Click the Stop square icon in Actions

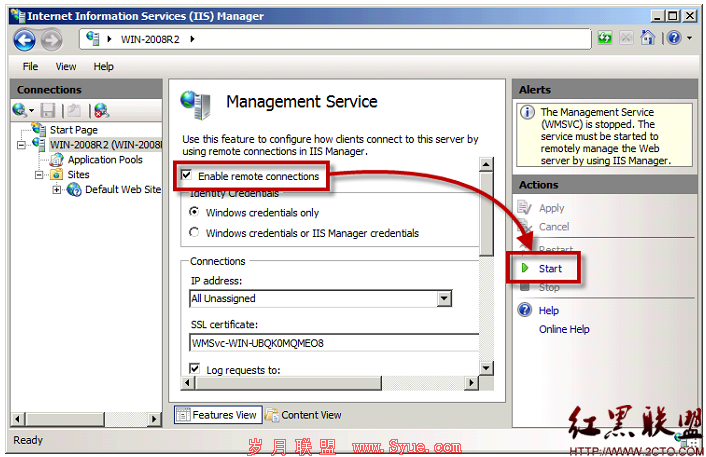(x=524, y=288)
